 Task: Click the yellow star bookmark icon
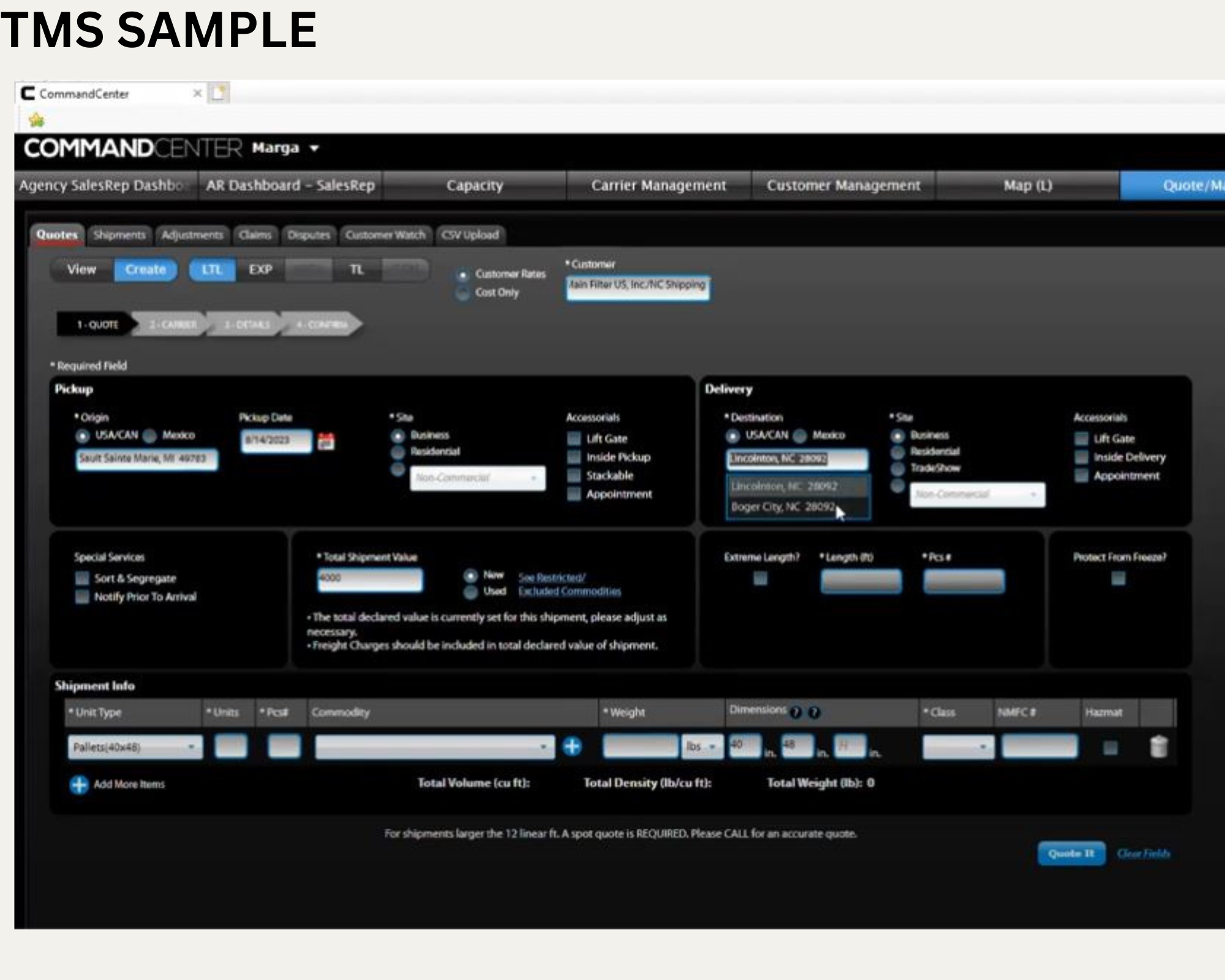[x=37, y=120]
